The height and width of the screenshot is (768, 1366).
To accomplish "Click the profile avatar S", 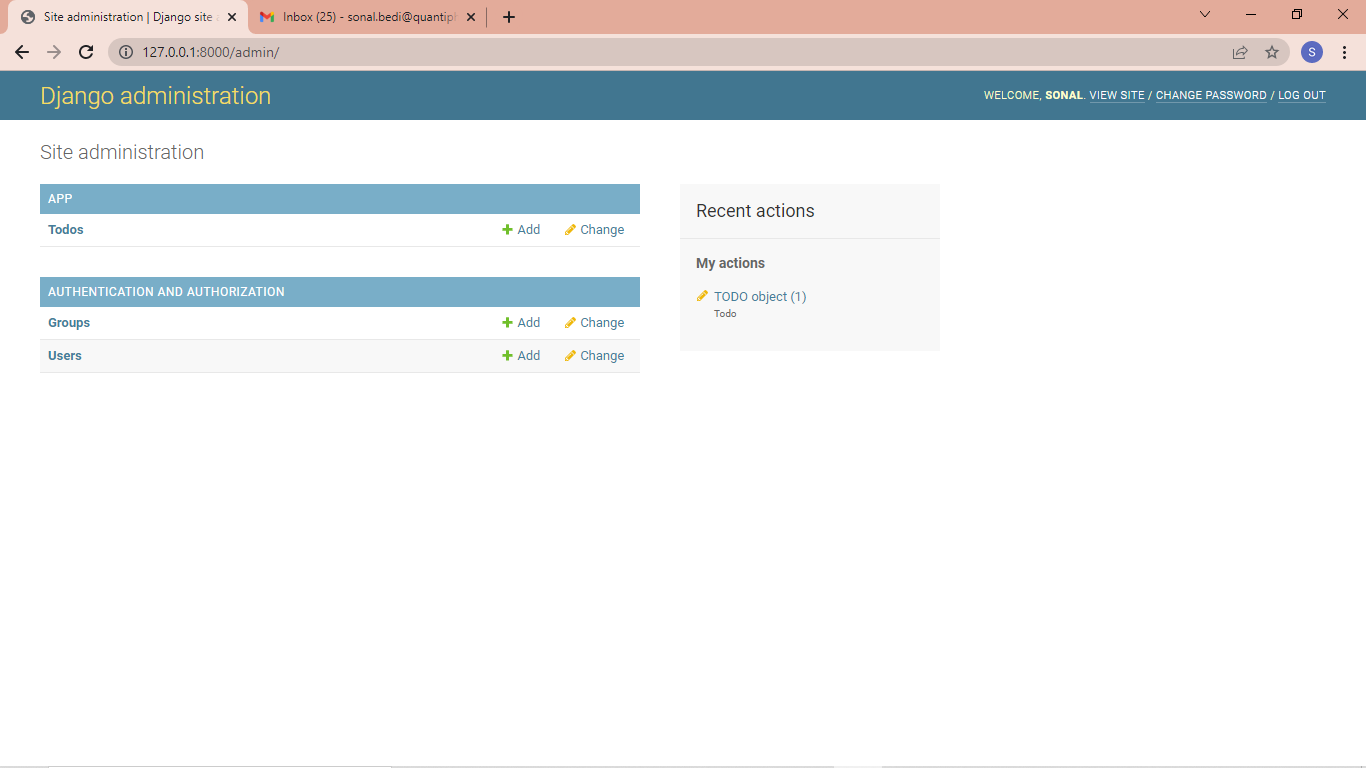I will 1311,51.
